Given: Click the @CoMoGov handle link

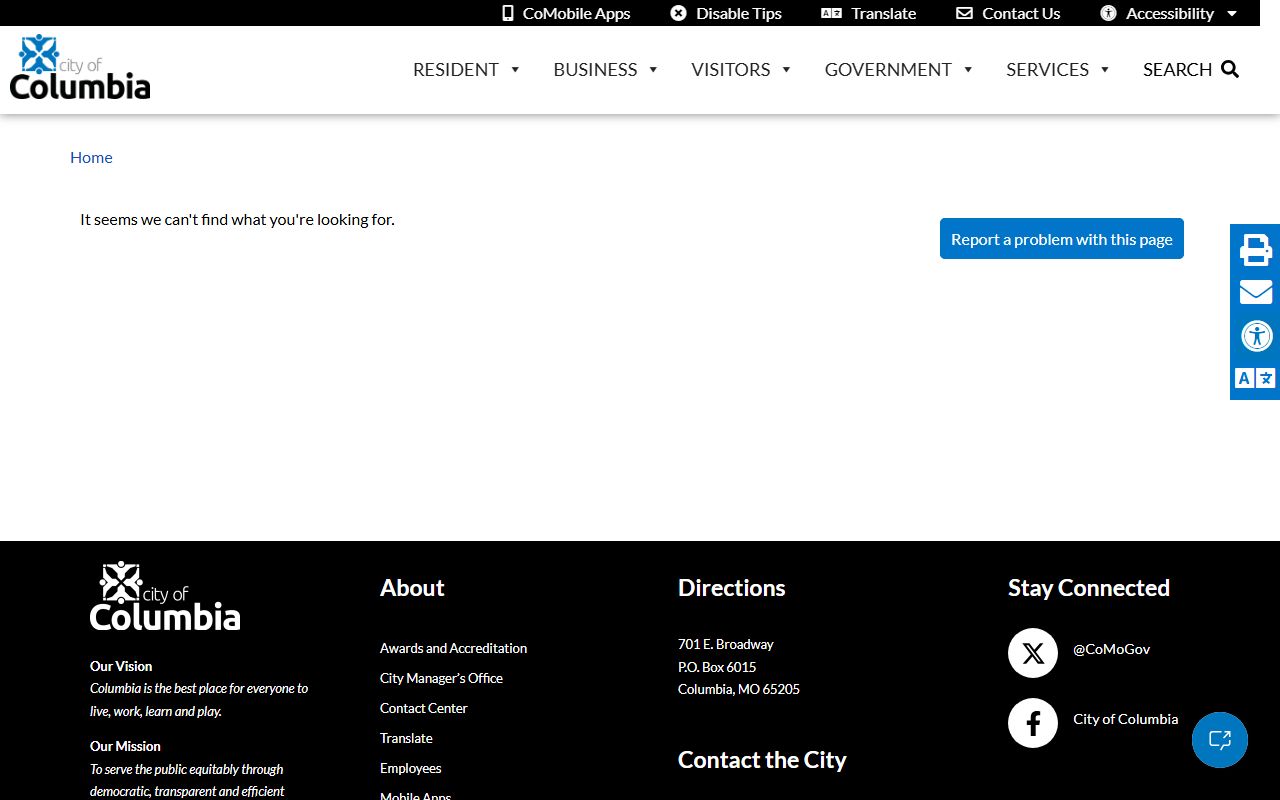Looking at the screenshot, I should tap(1111, 649).
